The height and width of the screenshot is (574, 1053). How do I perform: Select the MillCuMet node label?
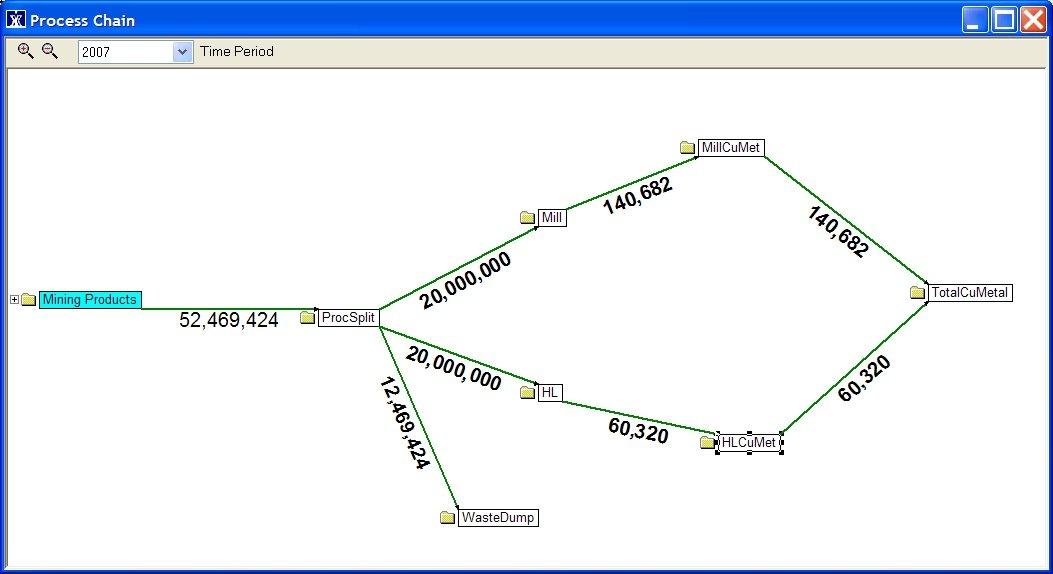[731, 148]
